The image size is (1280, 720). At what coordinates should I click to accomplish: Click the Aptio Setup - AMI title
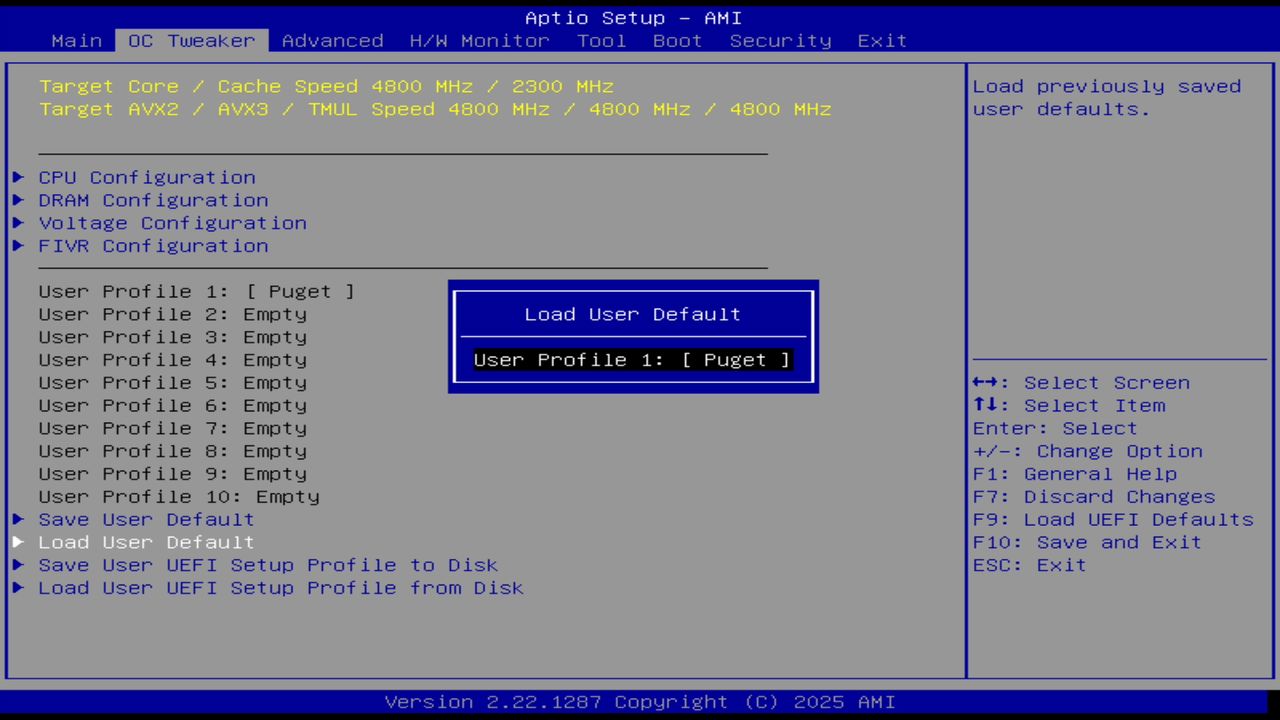(x=633, y=18)
